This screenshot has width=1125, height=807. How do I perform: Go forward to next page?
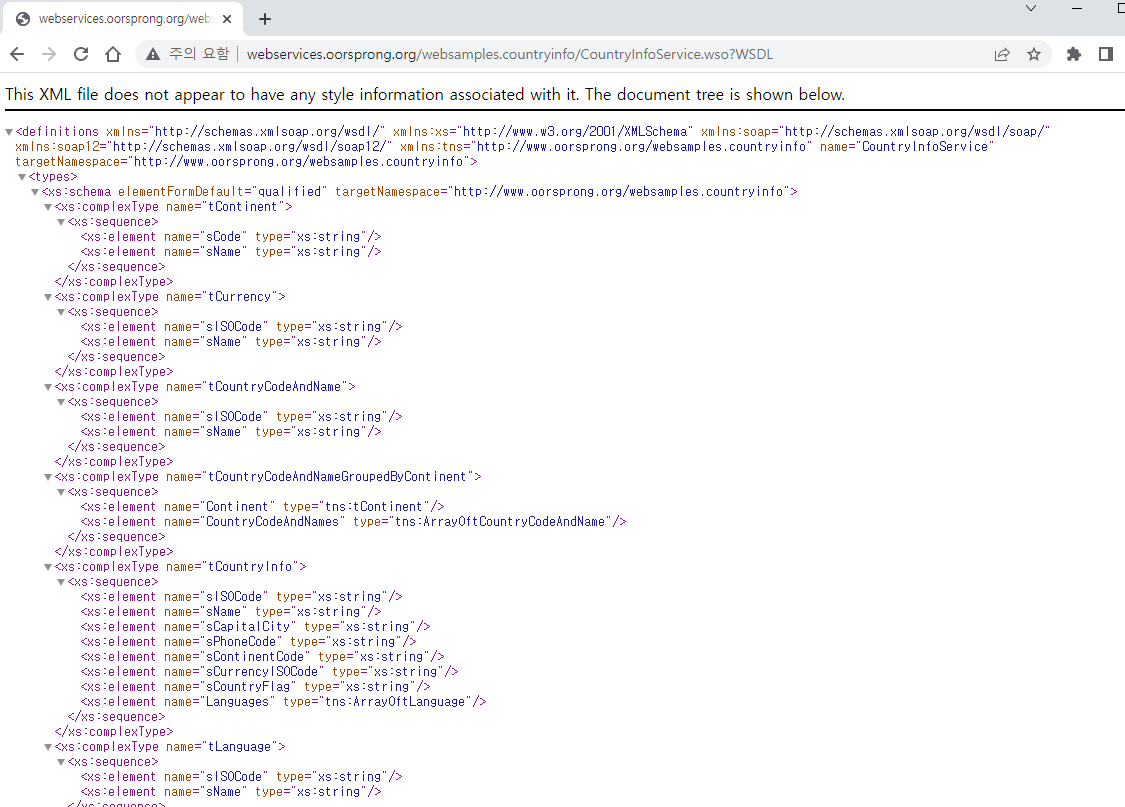(x=49, y=55)
